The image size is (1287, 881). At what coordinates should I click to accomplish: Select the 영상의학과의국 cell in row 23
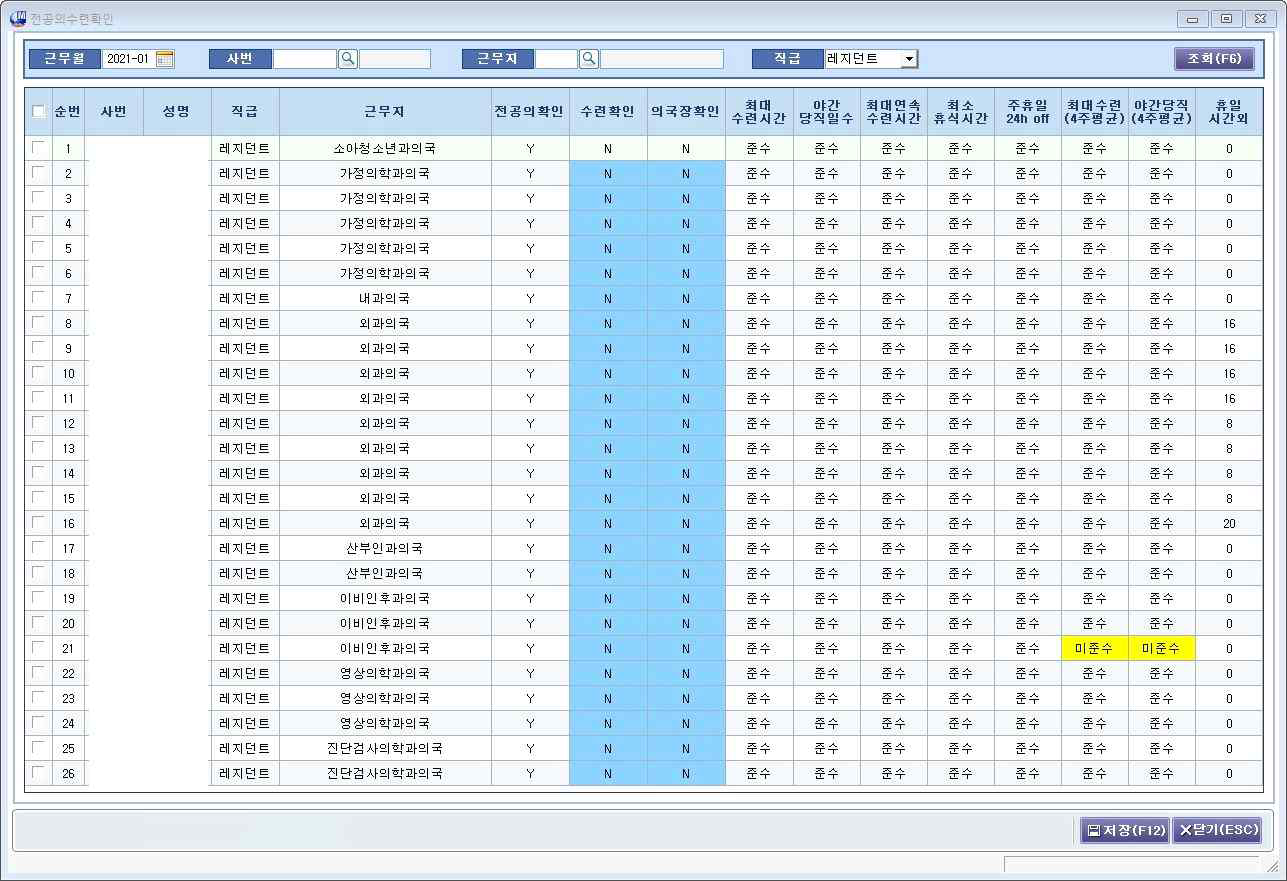coord(385,698)
